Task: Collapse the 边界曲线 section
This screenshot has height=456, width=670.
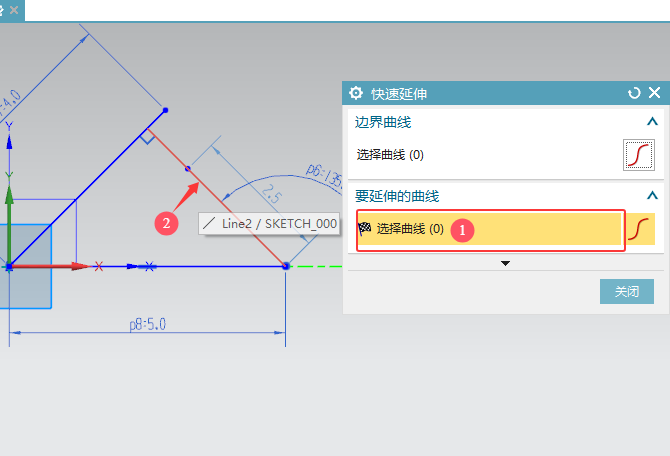Action: pyautogui.click(x=652, y=122)
